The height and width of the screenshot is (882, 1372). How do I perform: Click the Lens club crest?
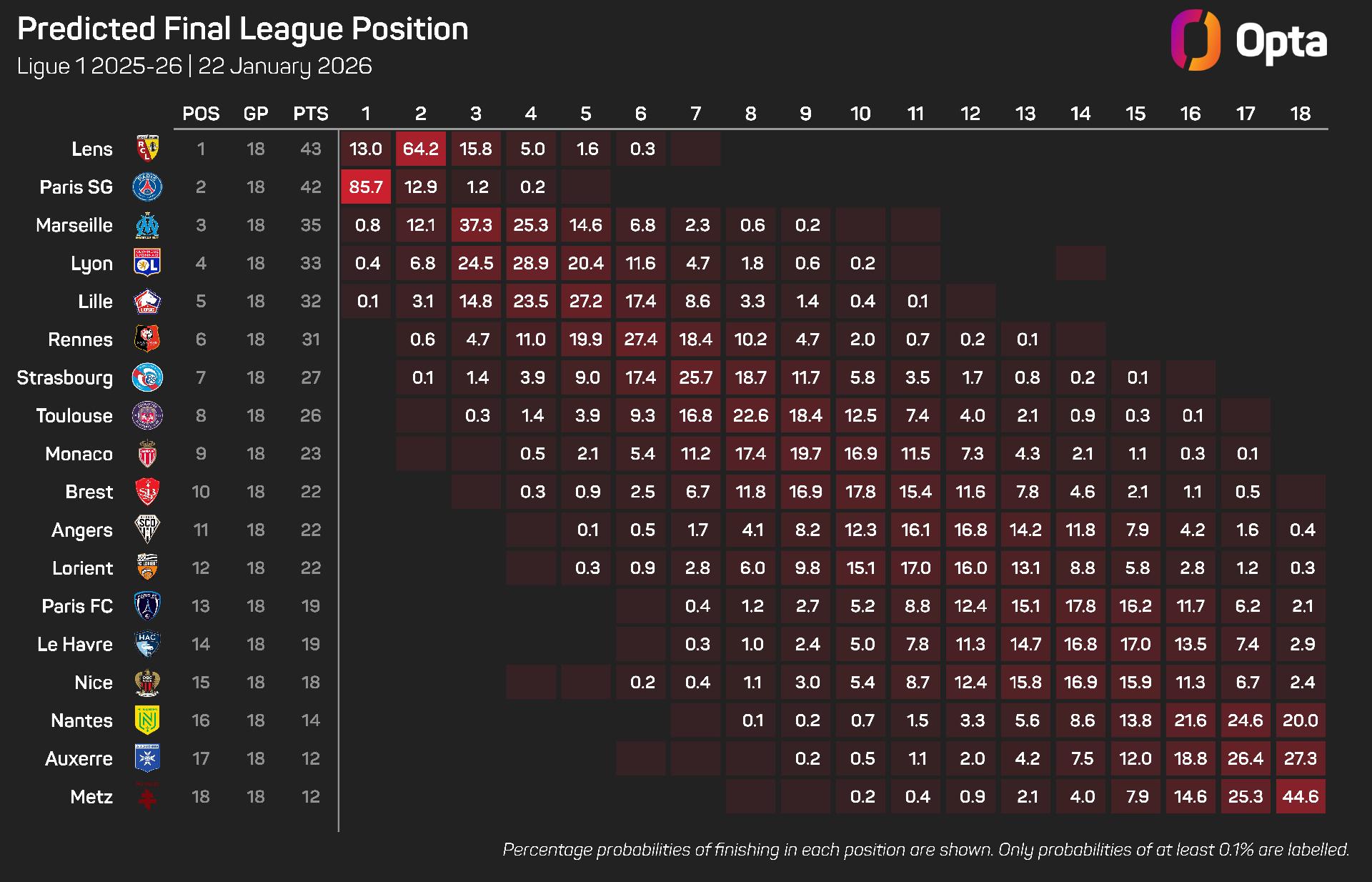(147, 149)
